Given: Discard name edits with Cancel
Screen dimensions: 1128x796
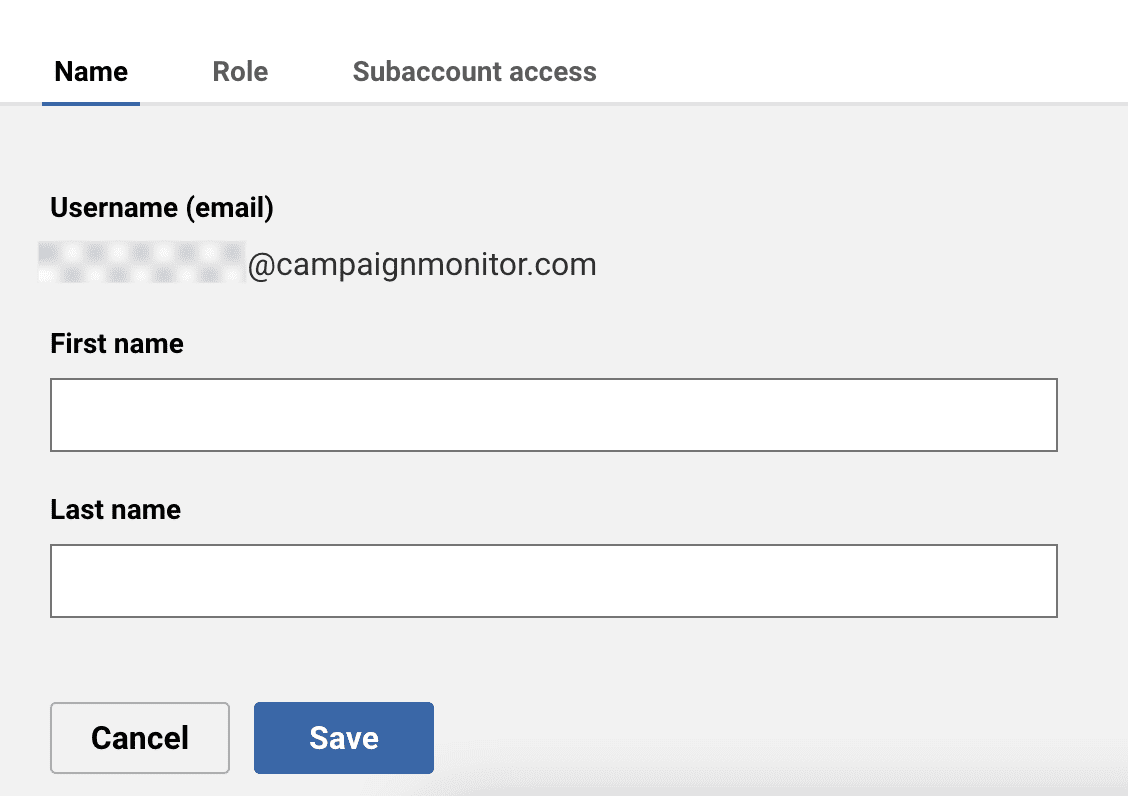Looking at the screenshot, I should (140, 738).
